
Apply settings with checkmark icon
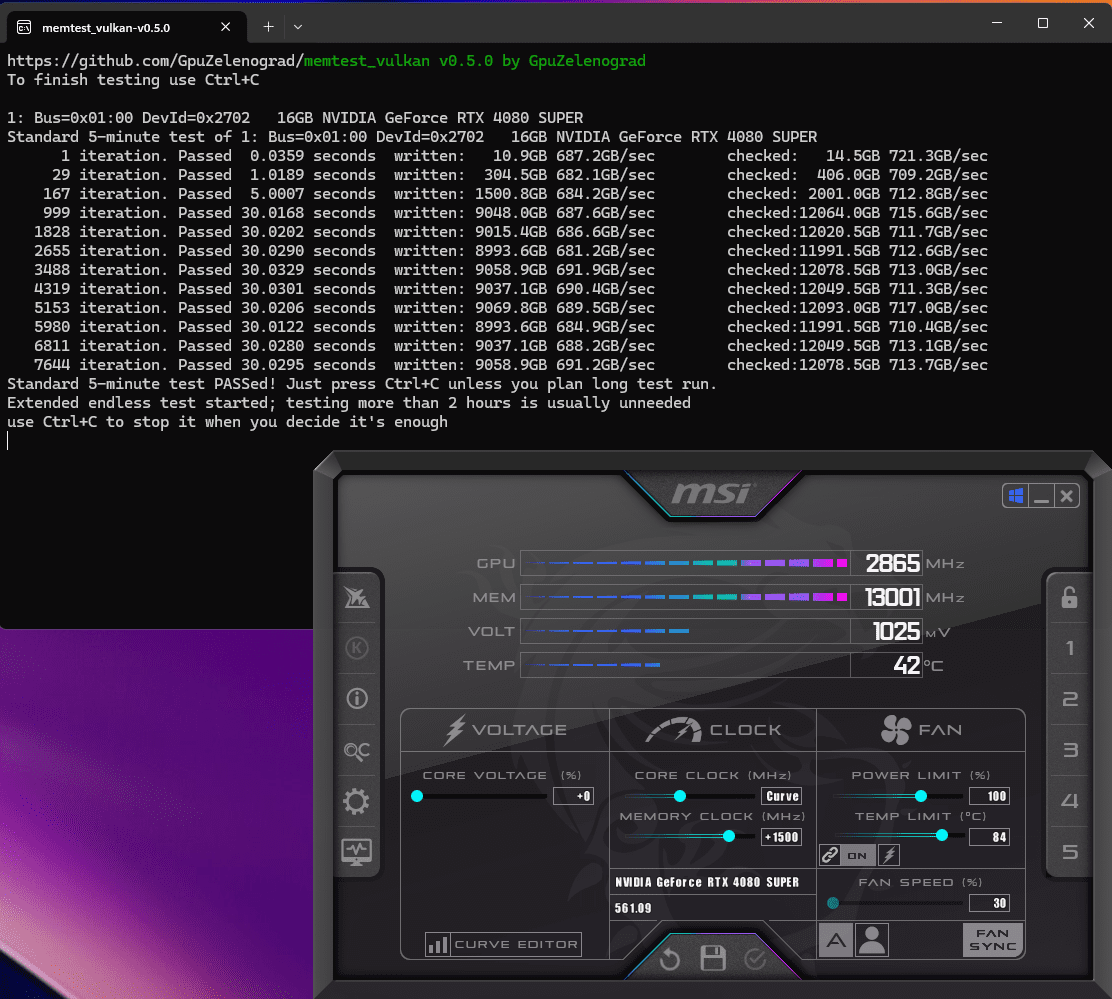[755, 959]
